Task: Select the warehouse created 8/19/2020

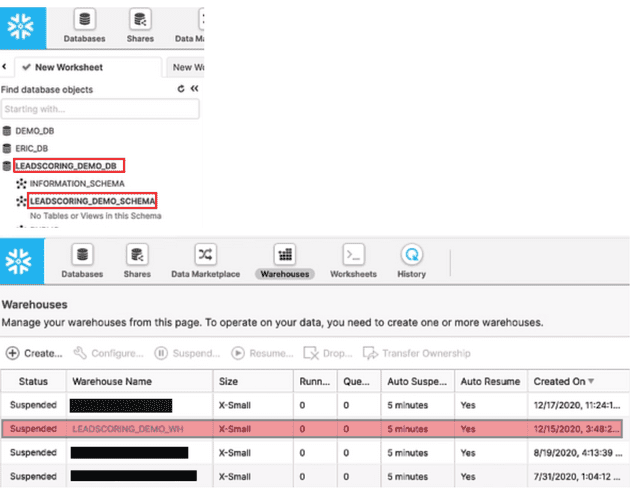Action: pyautogui.click(x=315, y=453)
